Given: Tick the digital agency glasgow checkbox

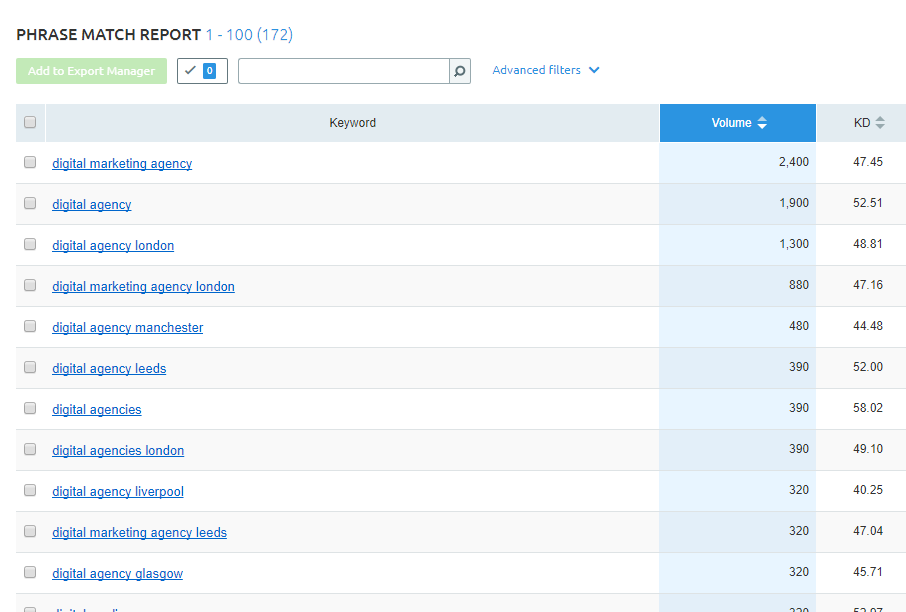Looking at the screenshot, I should pos(30,573).
